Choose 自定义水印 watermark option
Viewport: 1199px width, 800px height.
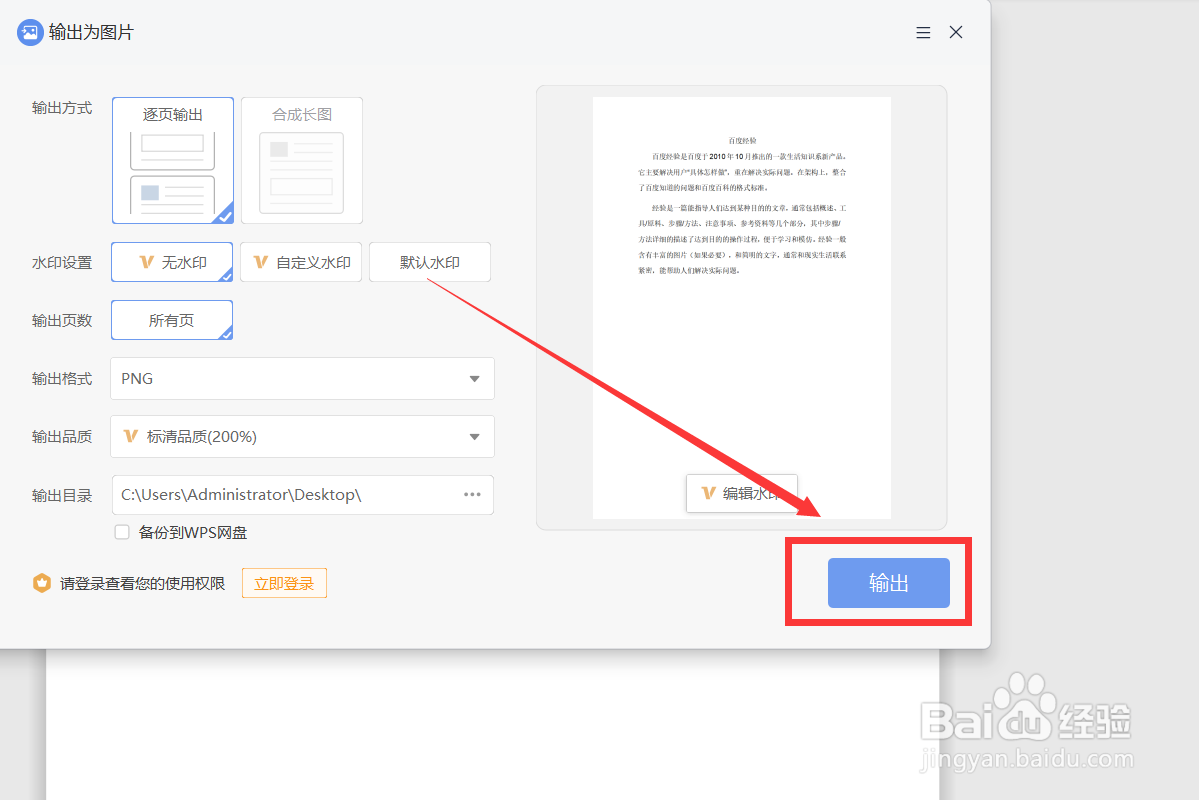301,262
